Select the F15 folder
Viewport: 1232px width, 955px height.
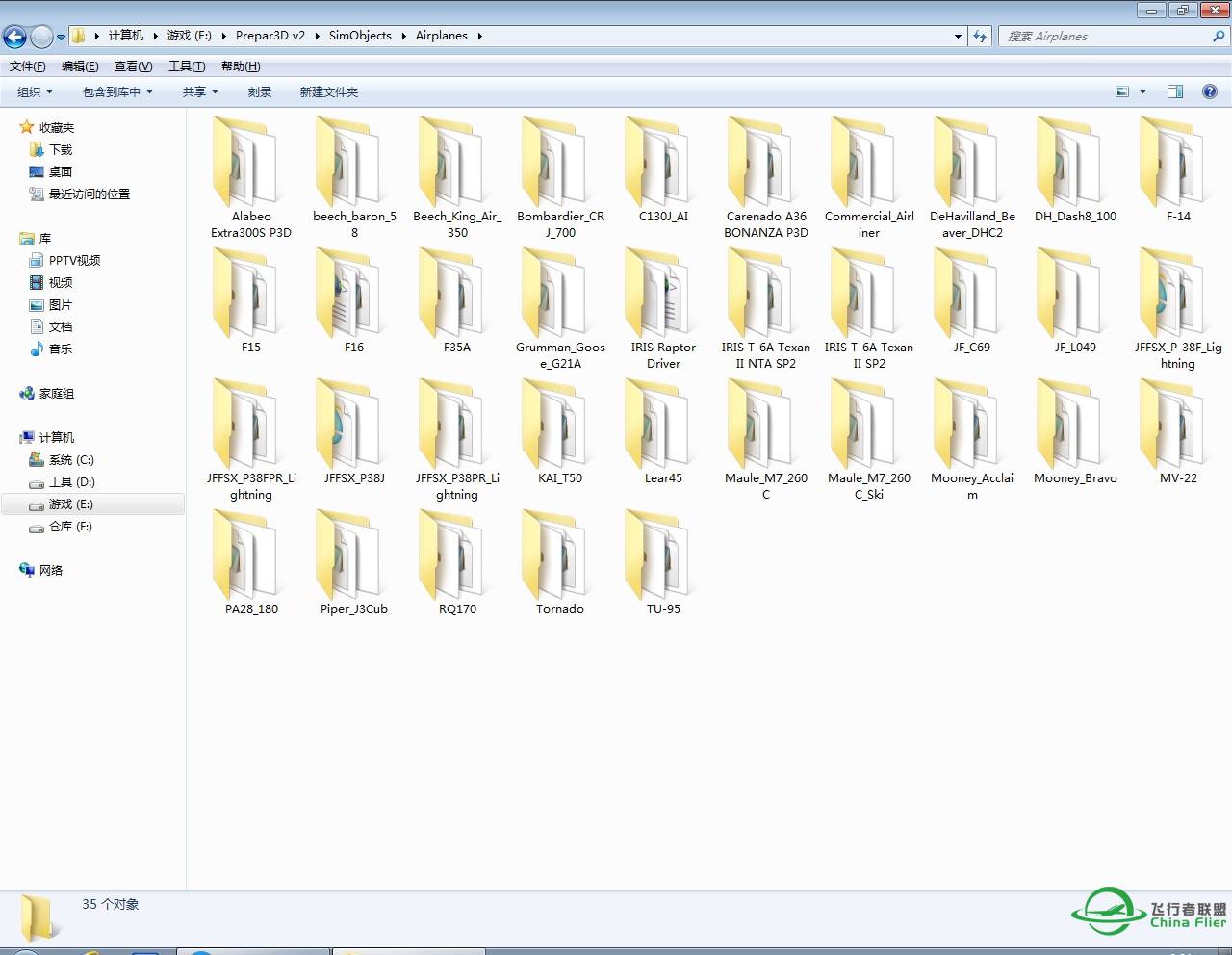point(251,300)
